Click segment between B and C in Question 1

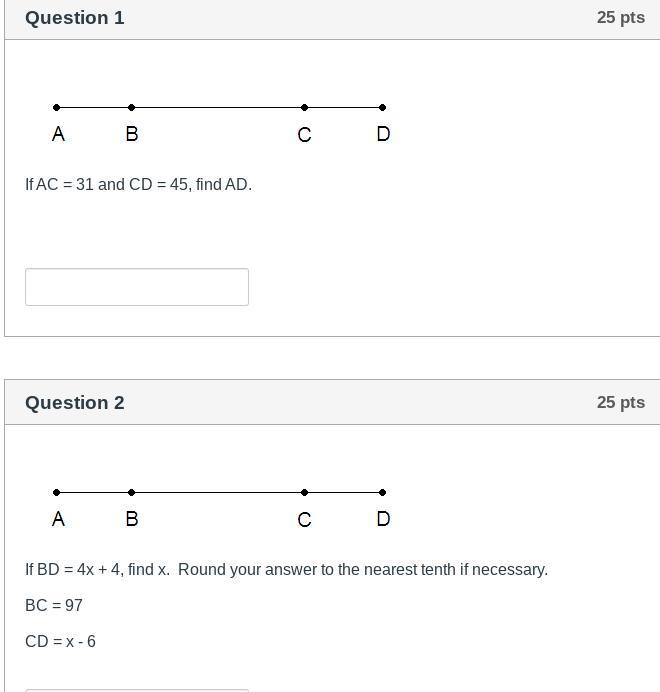pos(218,107)
